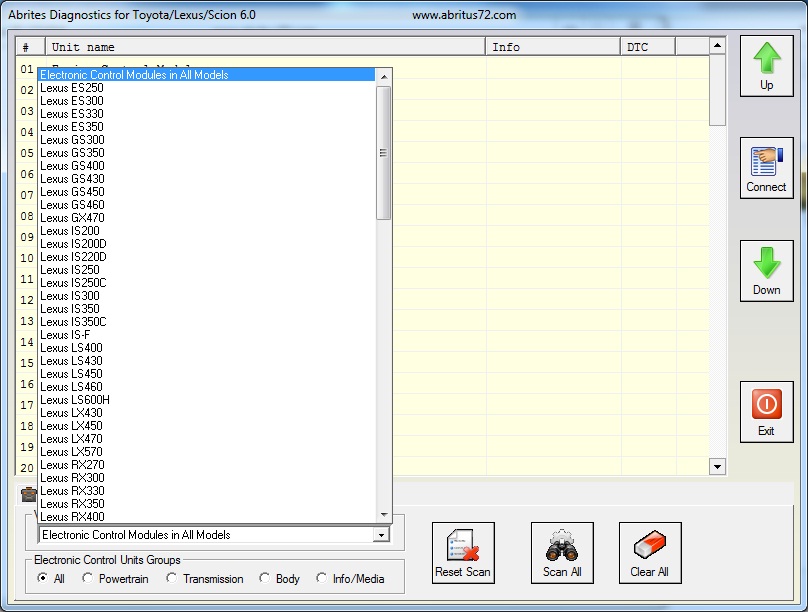Choose Lexus LS600H model
808x612 pixels.
(x=207, y=400)
